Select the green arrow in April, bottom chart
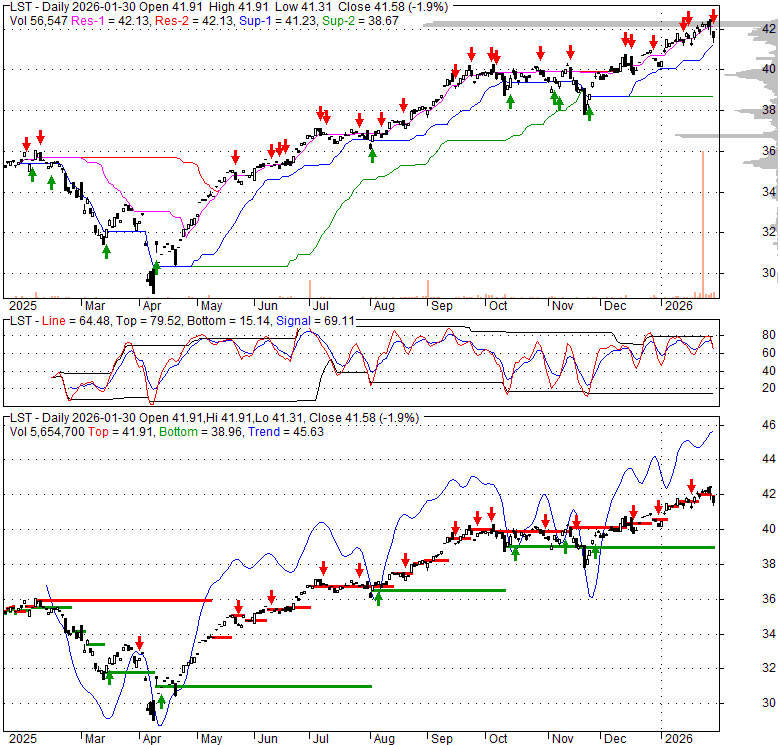 (176, 686)
